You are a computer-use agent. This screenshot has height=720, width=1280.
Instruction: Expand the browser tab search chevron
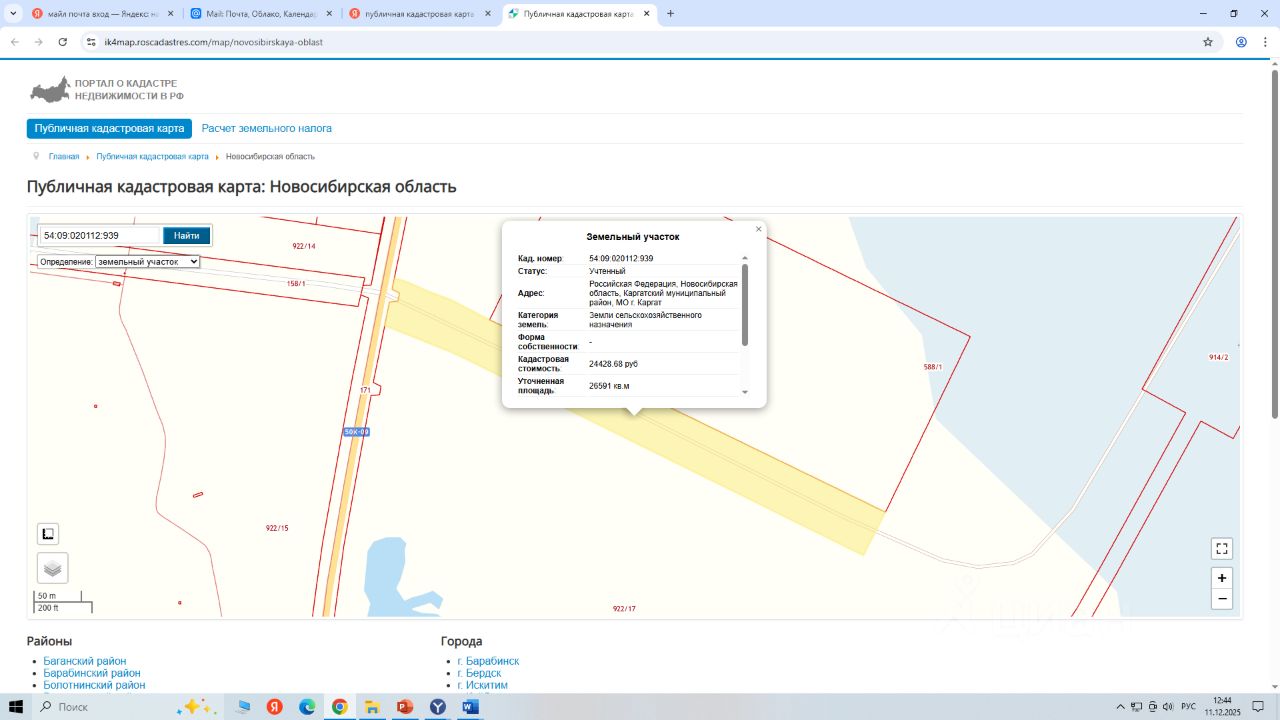[x=13, y=13]
